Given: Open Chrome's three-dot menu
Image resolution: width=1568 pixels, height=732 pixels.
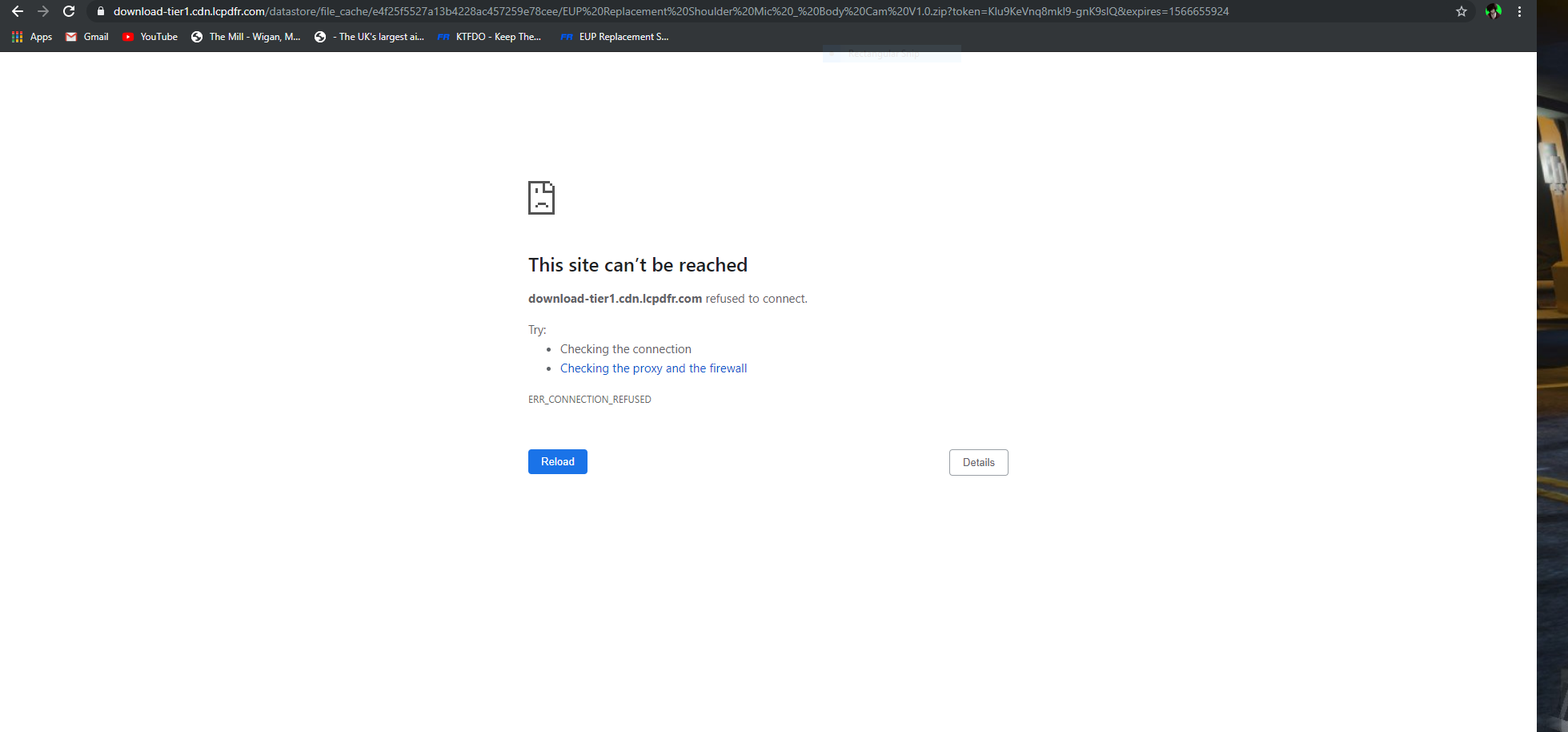Looking at the screenshot, I should pos(1519,11).
